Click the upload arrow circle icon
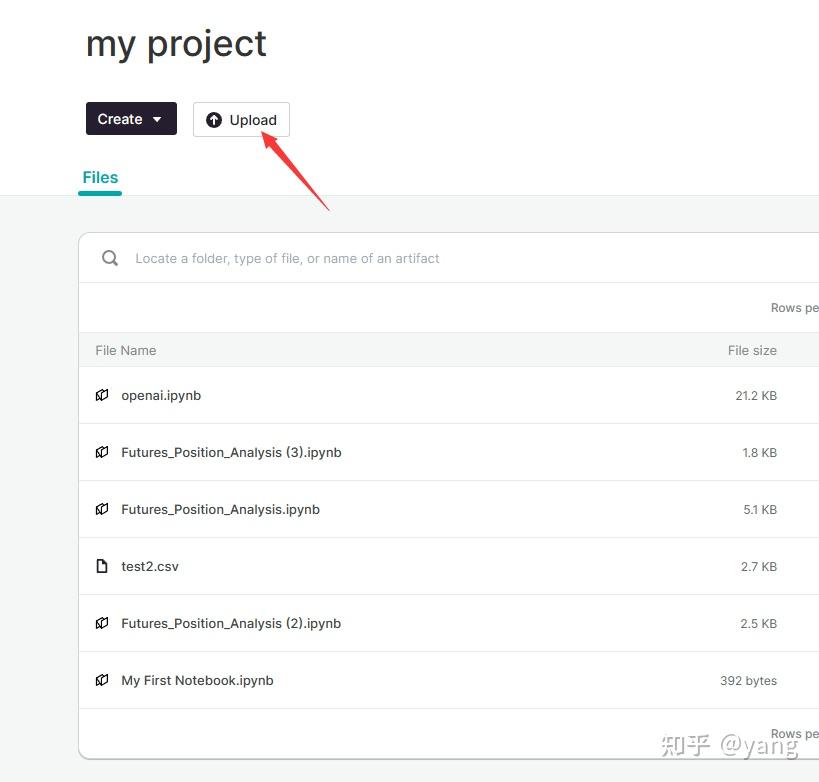The width and height of the screenshot is (819, 782). 214,120
